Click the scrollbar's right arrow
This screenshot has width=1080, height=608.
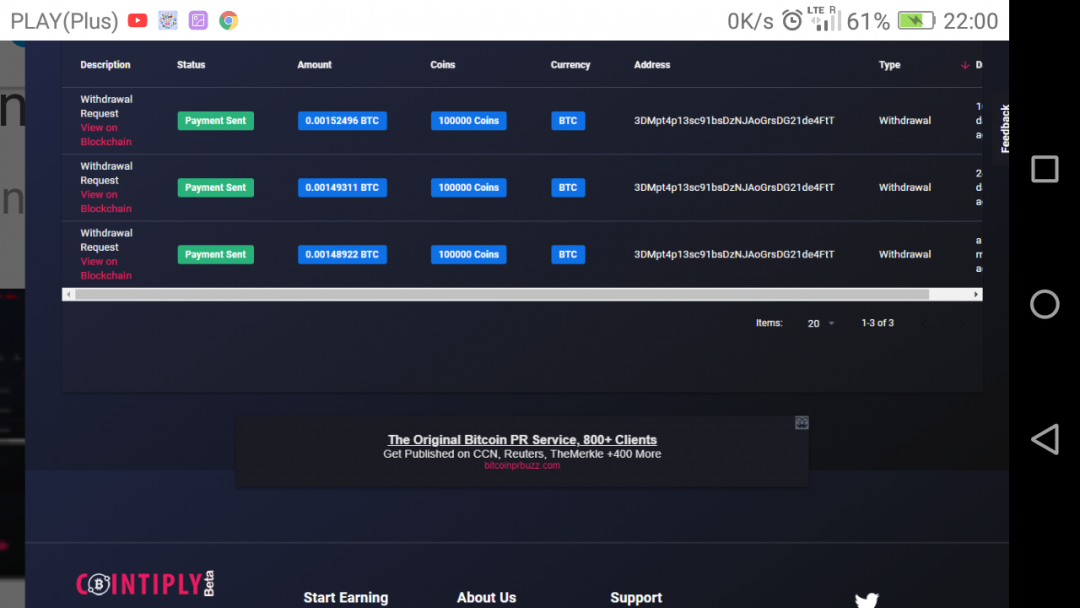click(x=976, y=295)
